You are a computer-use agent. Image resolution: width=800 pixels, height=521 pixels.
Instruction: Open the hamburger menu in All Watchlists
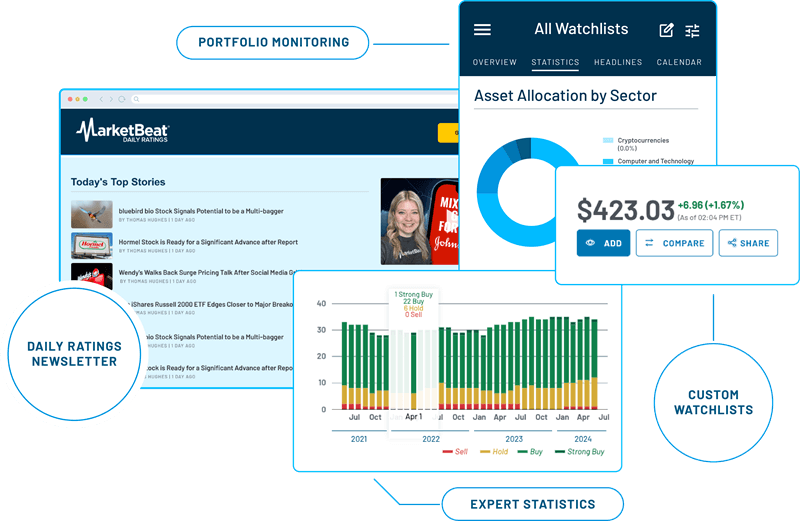coord(482,30)
